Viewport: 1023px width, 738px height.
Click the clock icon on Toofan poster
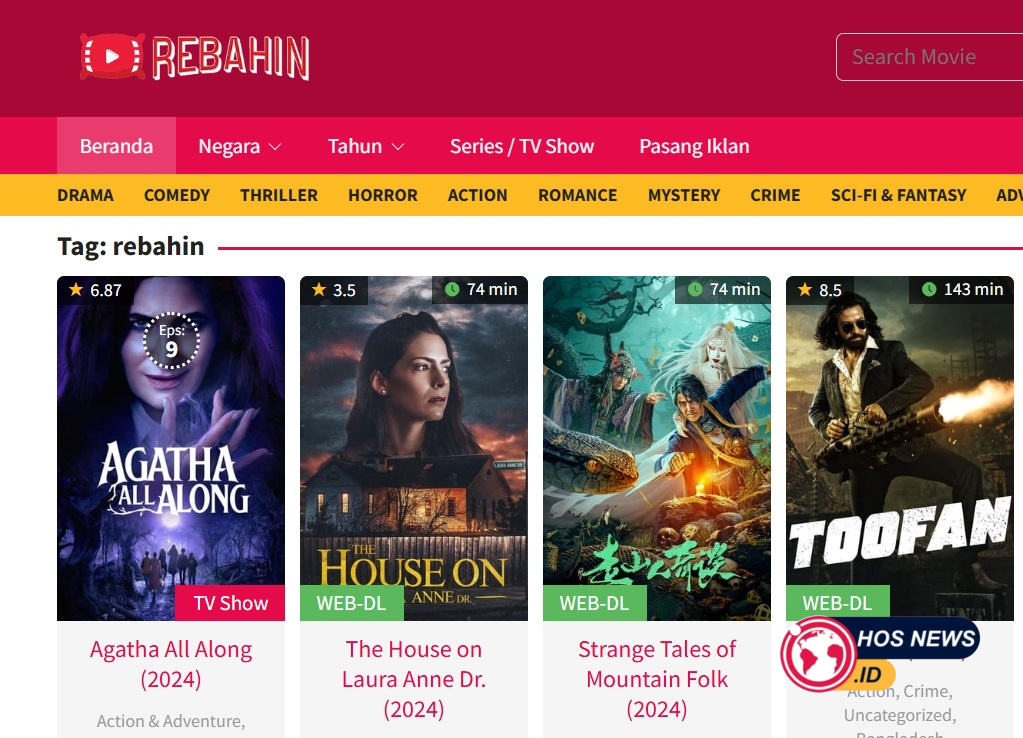pyautogui.click(x=929, y=289)
